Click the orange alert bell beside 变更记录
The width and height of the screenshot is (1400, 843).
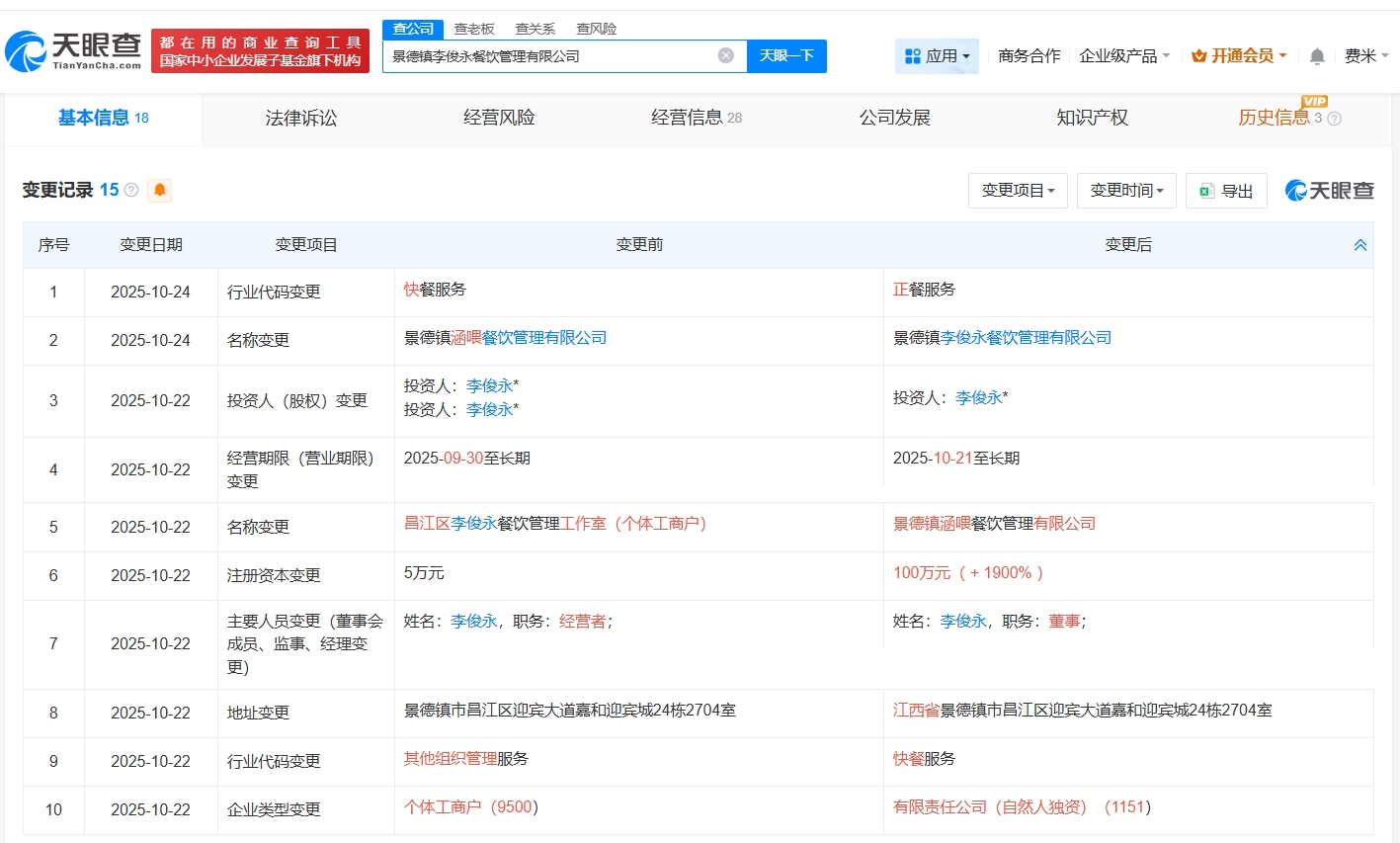(159, 190)
